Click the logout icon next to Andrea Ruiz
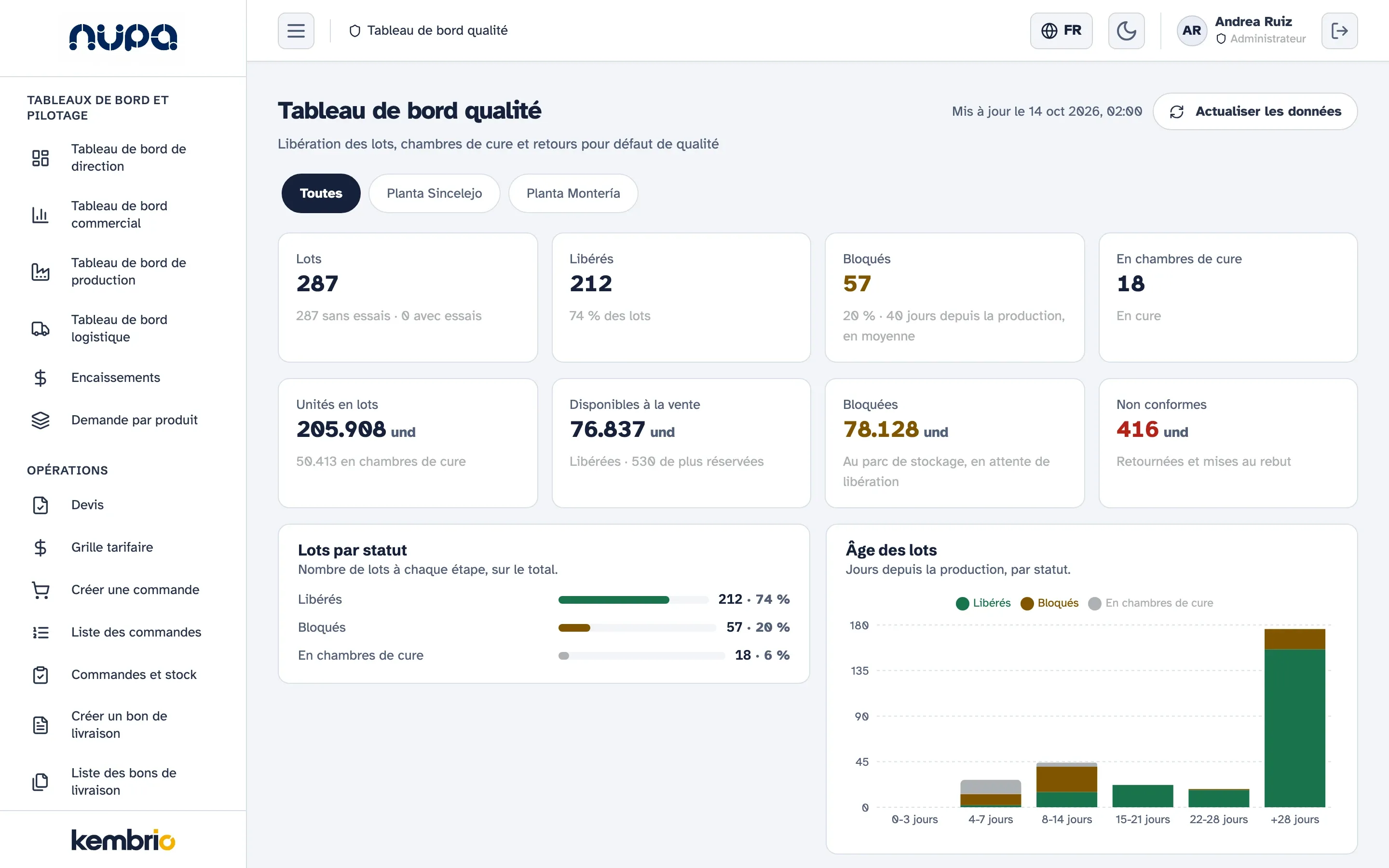The image size is (1389, 868). [x=1339, y=30]
